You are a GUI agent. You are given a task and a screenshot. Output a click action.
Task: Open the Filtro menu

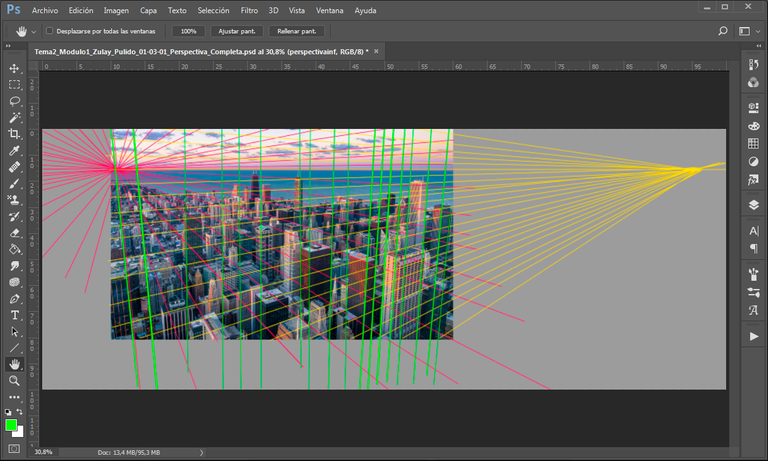(x=249, y=10)
